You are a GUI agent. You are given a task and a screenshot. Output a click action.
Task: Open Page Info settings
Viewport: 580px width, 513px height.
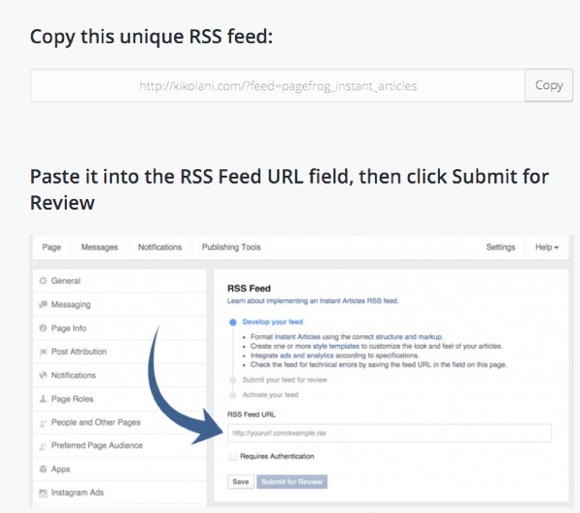coord(120,328)
